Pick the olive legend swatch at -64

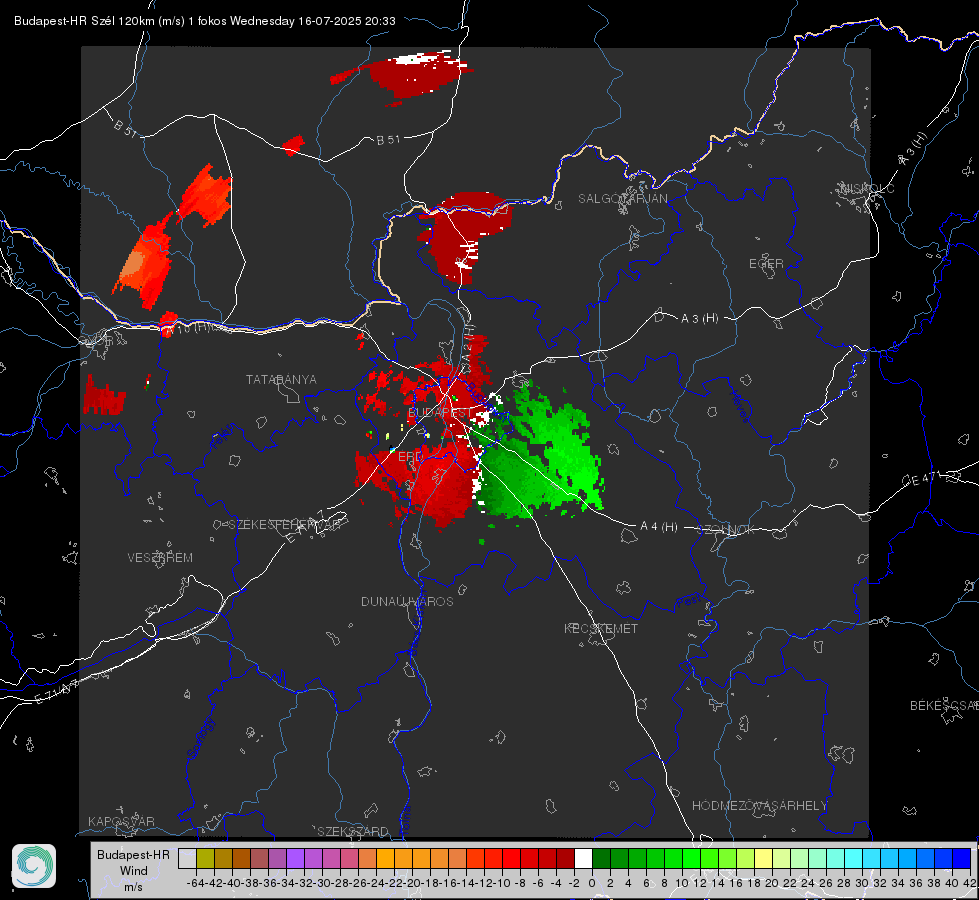[x=205, y=859]
